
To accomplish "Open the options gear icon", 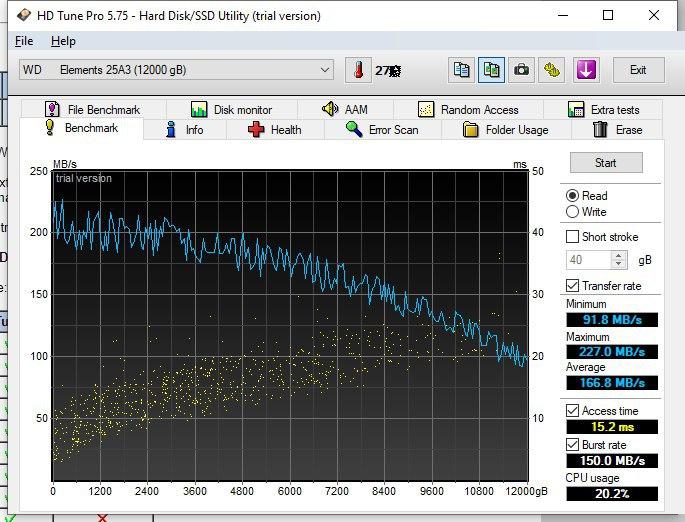I will (551, 70).
